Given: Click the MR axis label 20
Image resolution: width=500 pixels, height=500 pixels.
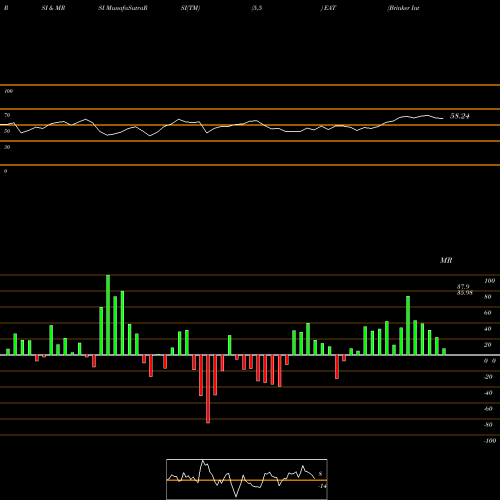Looking at the screenshot, I should [x=488, y=345].
